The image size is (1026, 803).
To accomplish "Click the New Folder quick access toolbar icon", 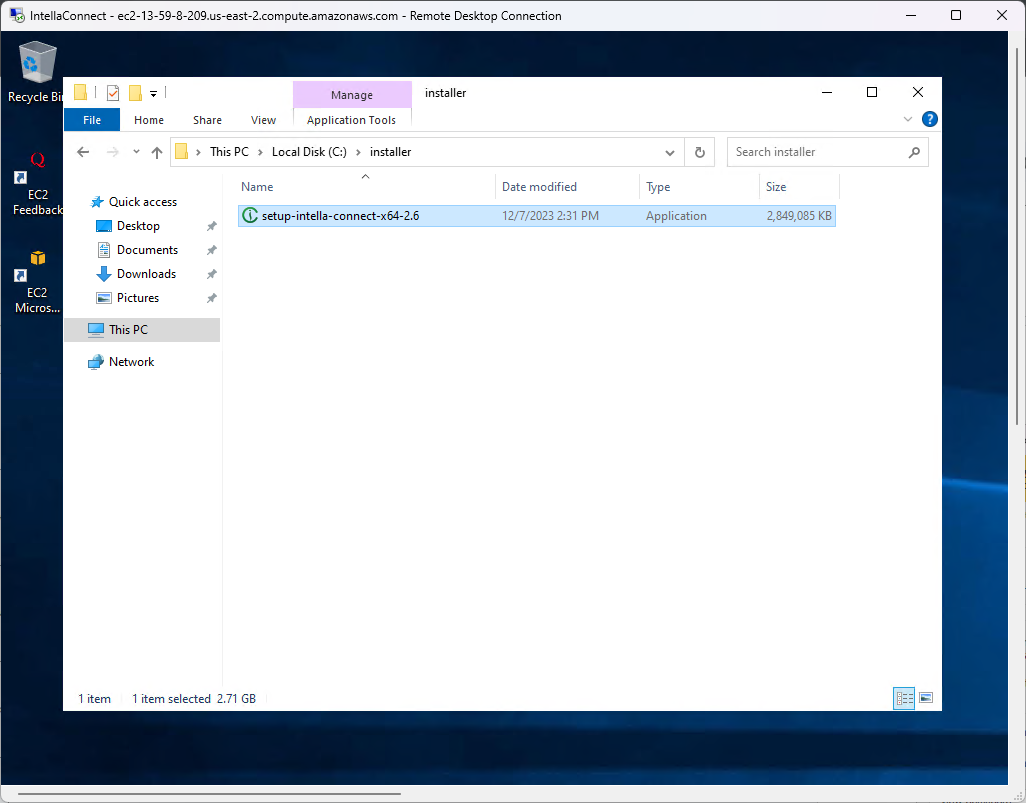I will (x=135, y=93).
